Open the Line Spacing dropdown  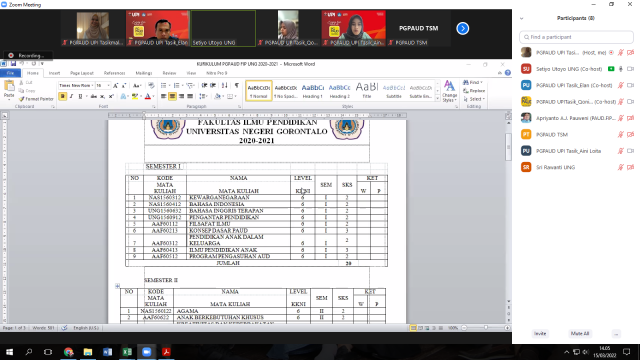[x=203, y=96]
